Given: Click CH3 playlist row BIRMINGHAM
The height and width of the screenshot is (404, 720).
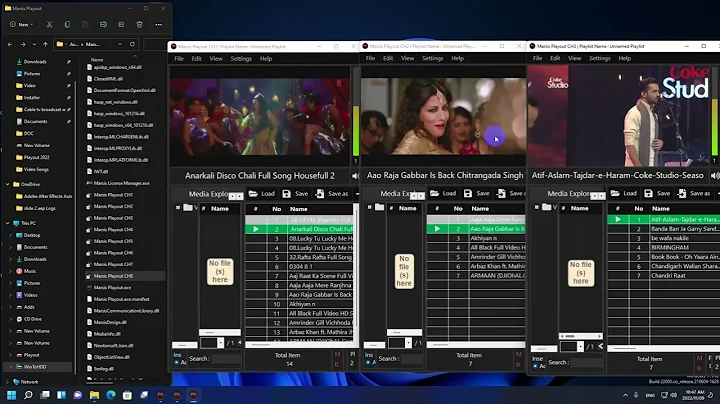Looking at the screenshot, I should (x=664, y=247).
